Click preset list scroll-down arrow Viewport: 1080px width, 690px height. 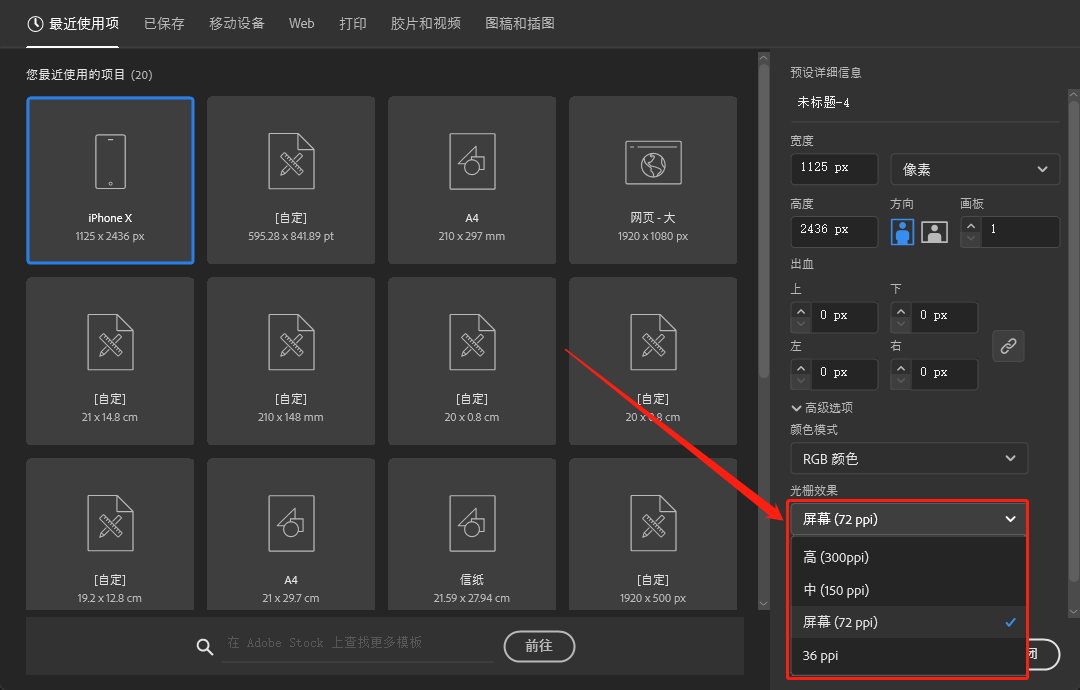coord(763,604)
